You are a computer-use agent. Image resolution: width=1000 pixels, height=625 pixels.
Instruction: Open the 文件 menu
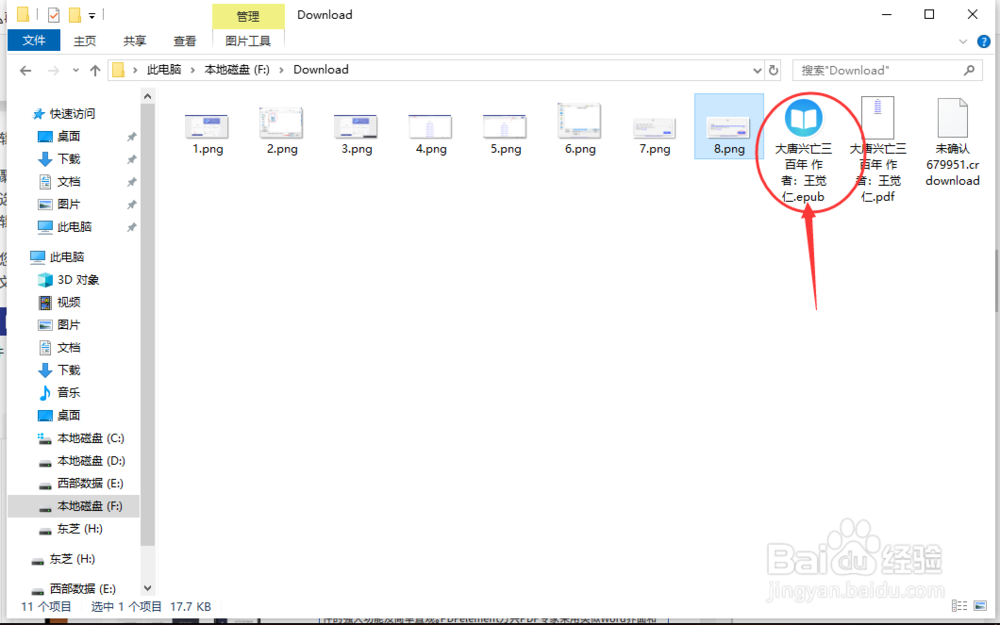[x=34, y=41]
